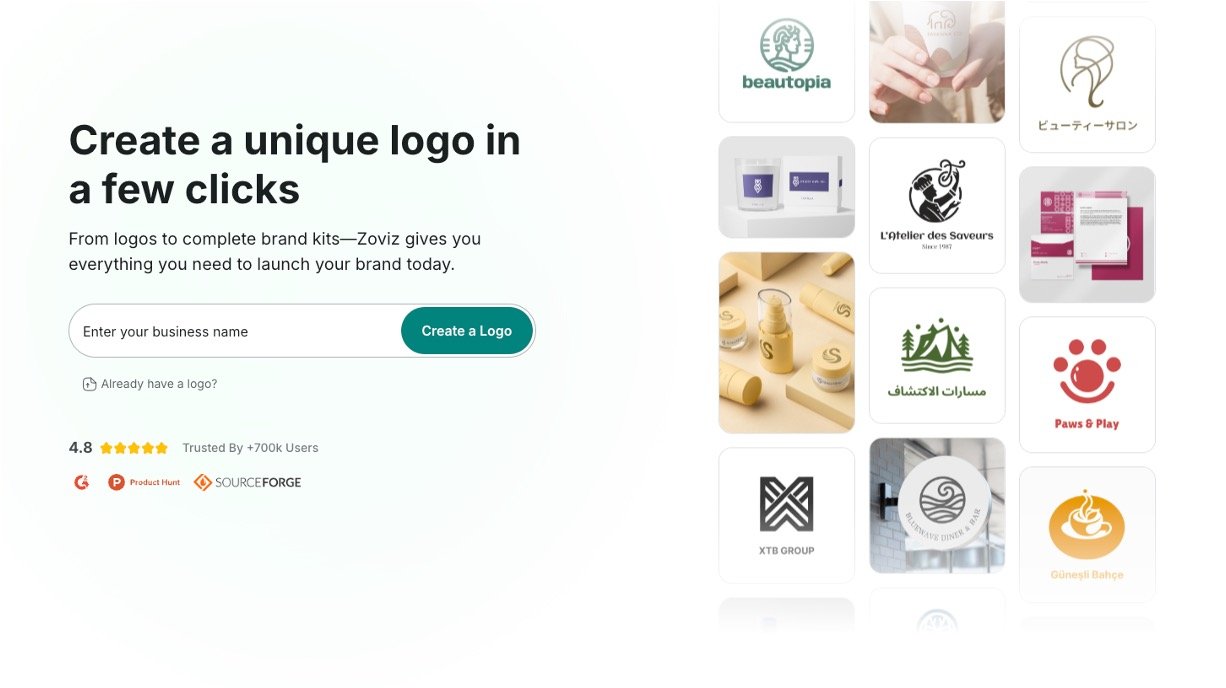Click the G2 review badge icon
Image resolution: width=1226 pixels, height=688 pixels.
(82, 482)
